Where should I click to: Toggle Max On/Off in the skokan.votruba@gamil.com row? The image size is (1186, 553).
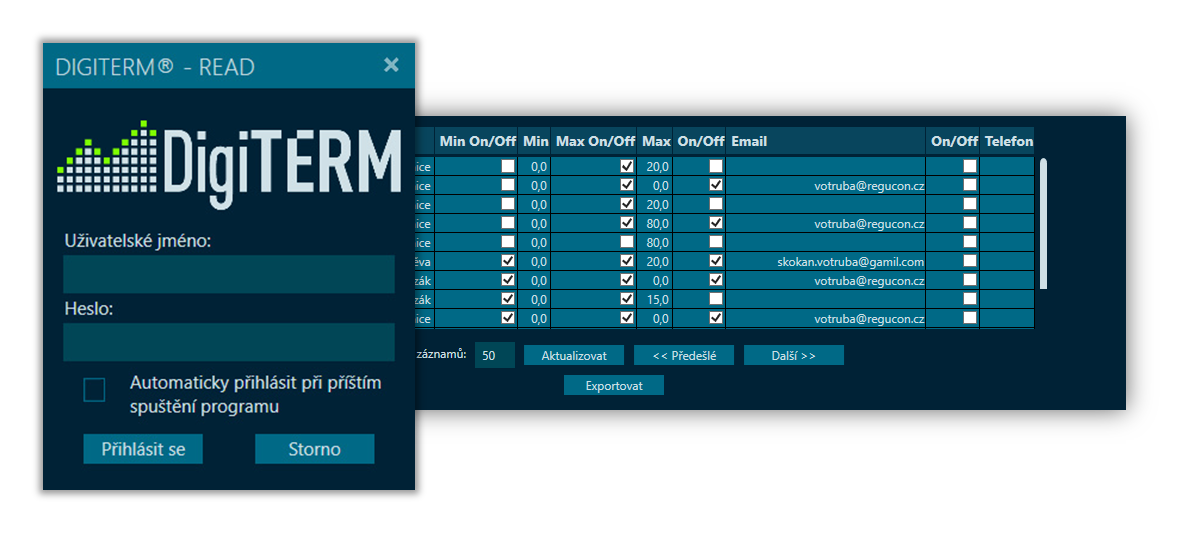(627, 261)
